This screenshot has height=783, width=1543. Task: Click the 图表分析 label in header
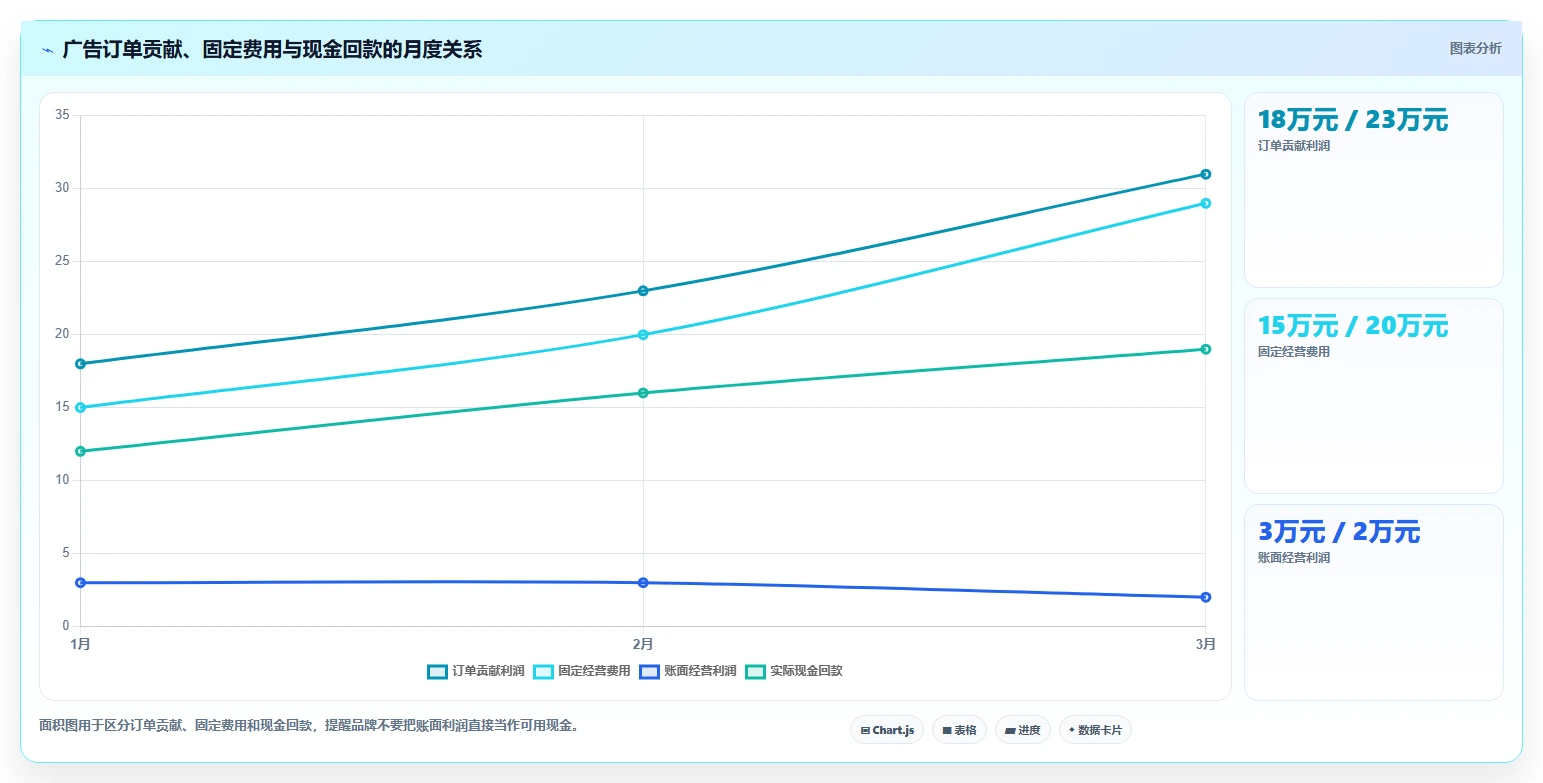coord(1476,48)
